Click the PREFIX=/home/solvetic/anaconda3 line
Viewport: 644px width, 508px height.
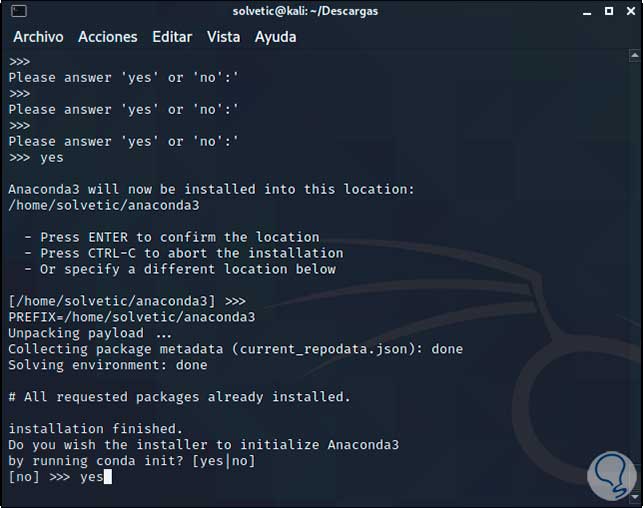pyautogui.click(x=131, y=317)
